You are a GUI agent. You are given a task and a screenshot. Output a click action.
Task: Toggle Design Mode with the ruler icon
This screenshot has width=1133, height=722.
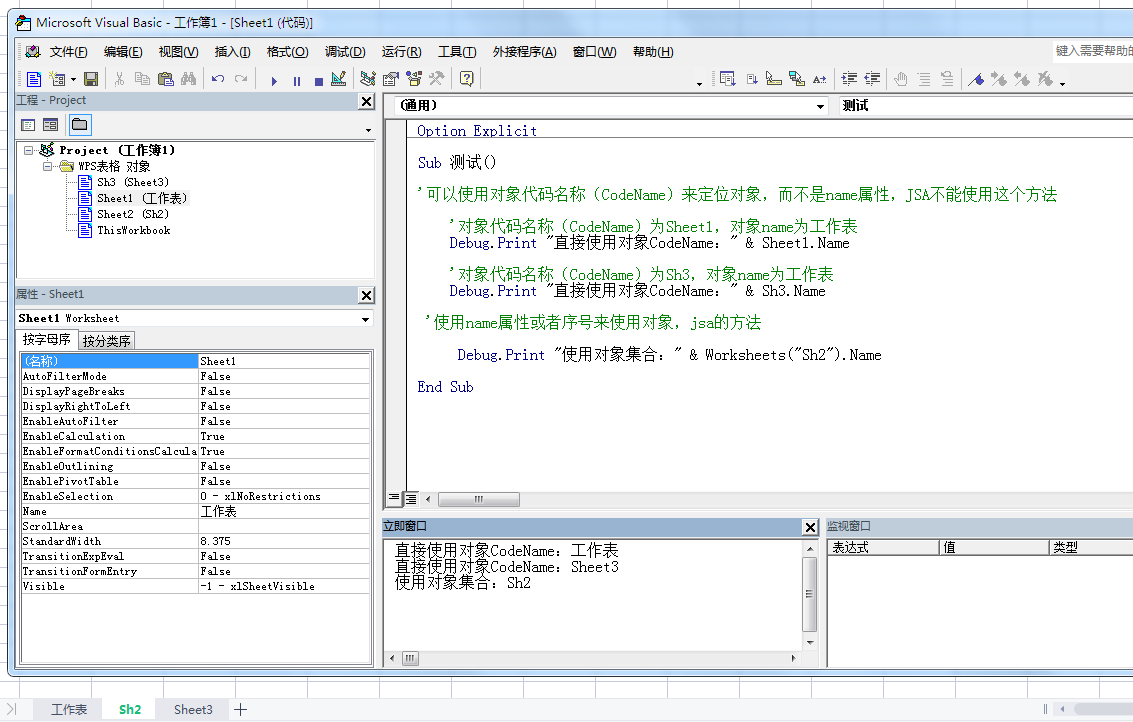(338, 79)
